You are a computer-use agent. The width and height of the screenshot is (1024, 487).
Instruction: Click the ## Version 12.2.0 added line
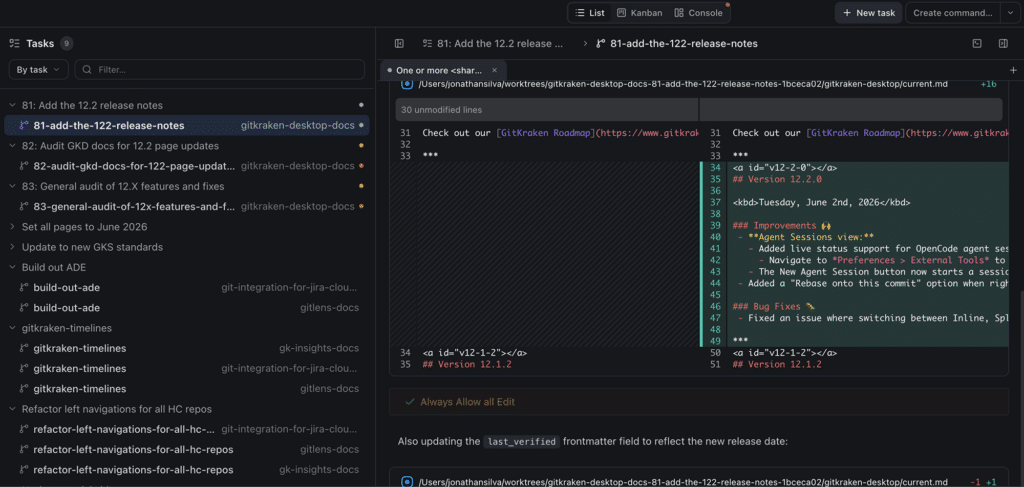click(x=777, y=178)
